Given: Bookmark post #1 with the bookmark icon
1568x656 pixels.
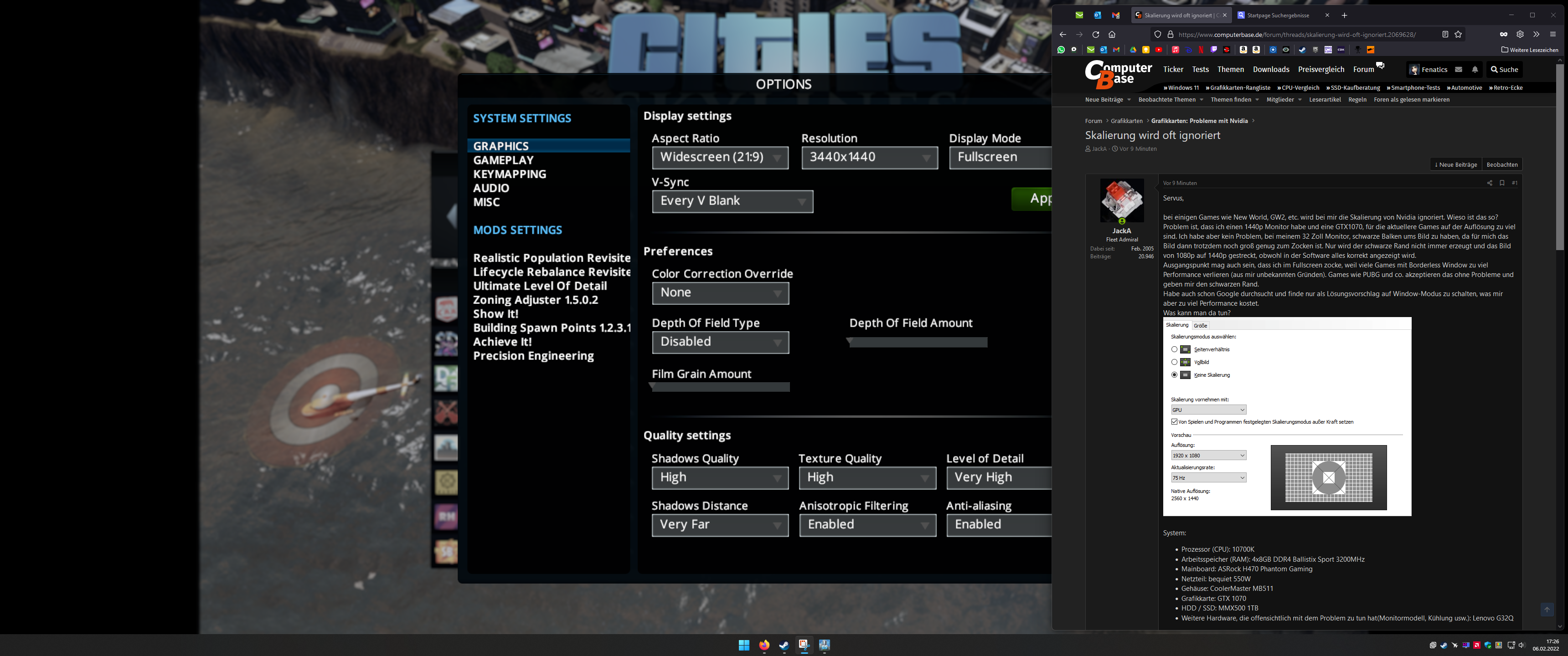Looking at the screenshot, I should tap(1501, 183).
